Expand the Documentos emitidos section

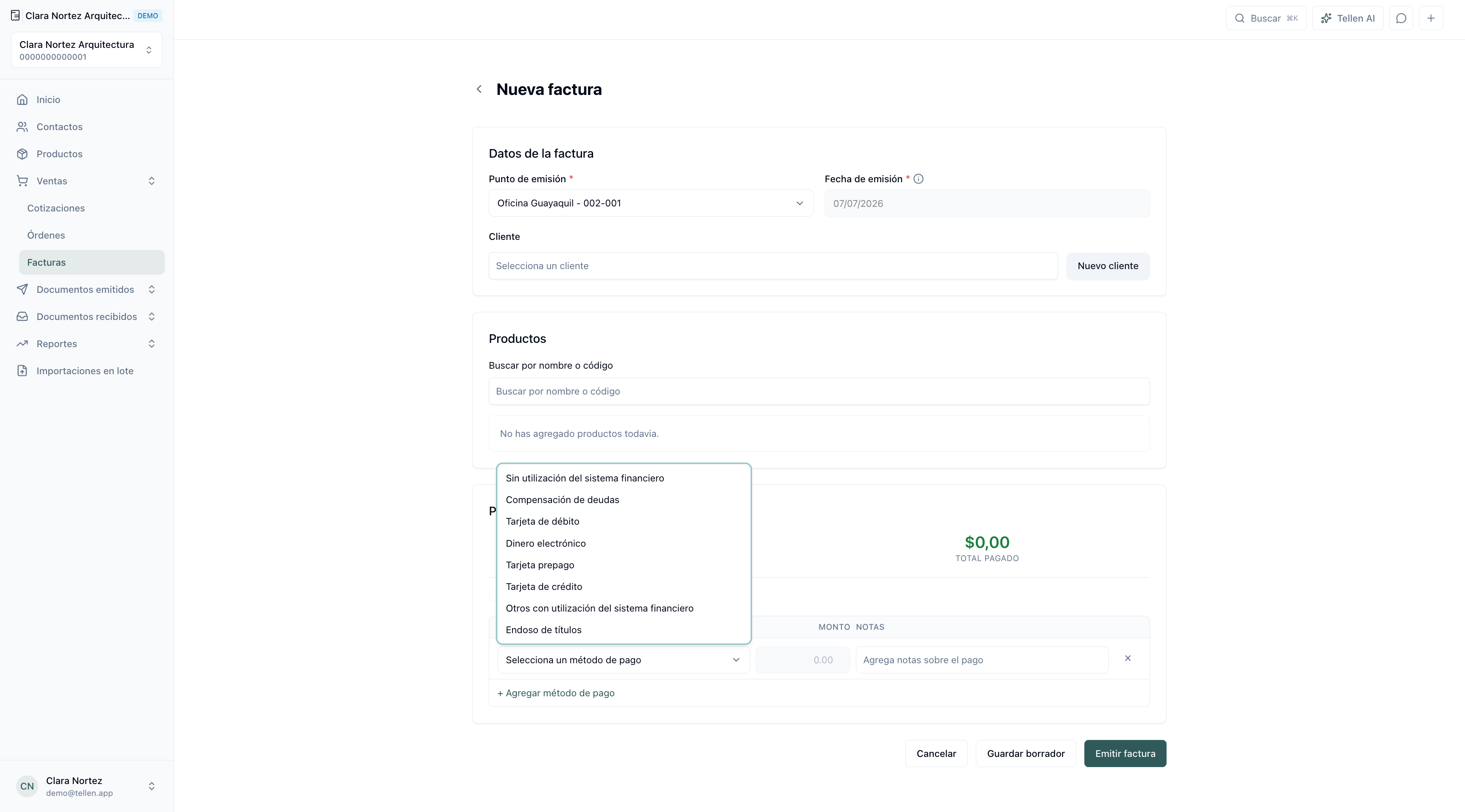[152, 289]
